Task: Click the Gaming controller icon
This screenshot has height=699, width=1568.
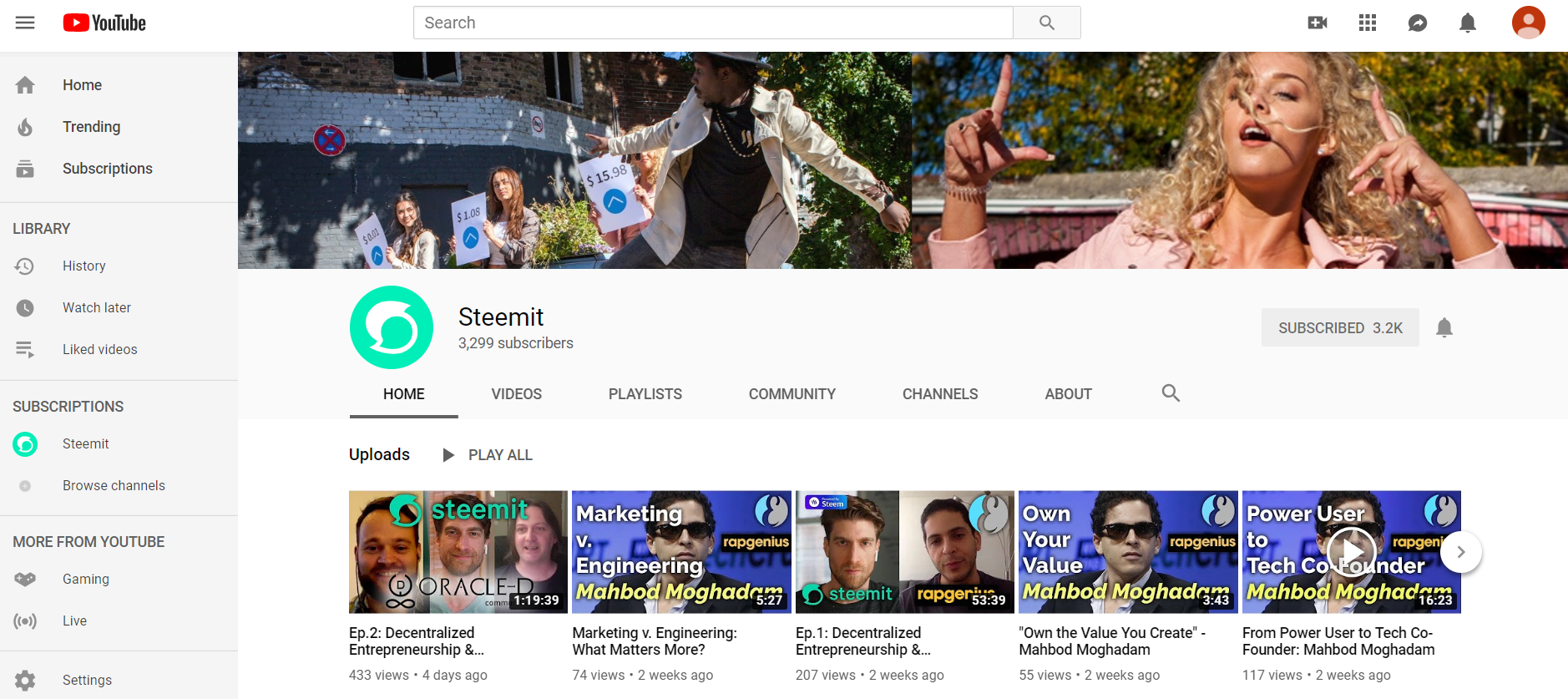Action: 25,580
